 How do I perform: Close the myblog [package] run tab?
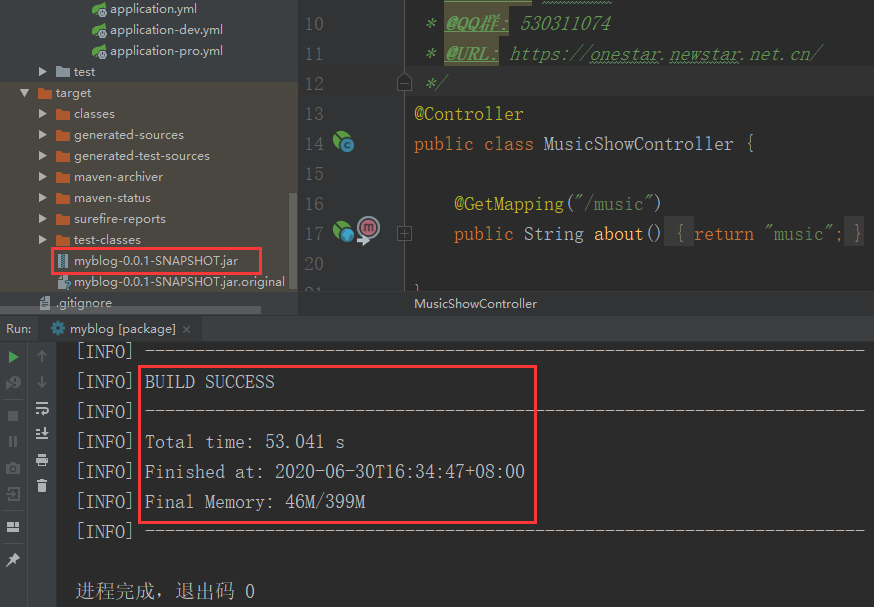(187, 329)
